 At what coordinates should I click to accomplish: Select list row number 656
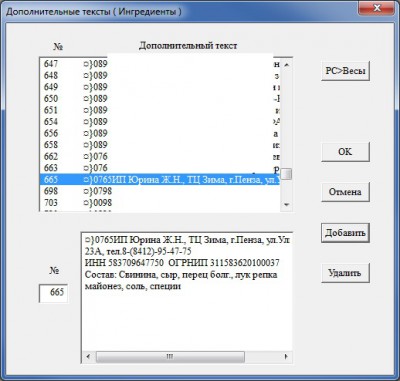point(160,133)
